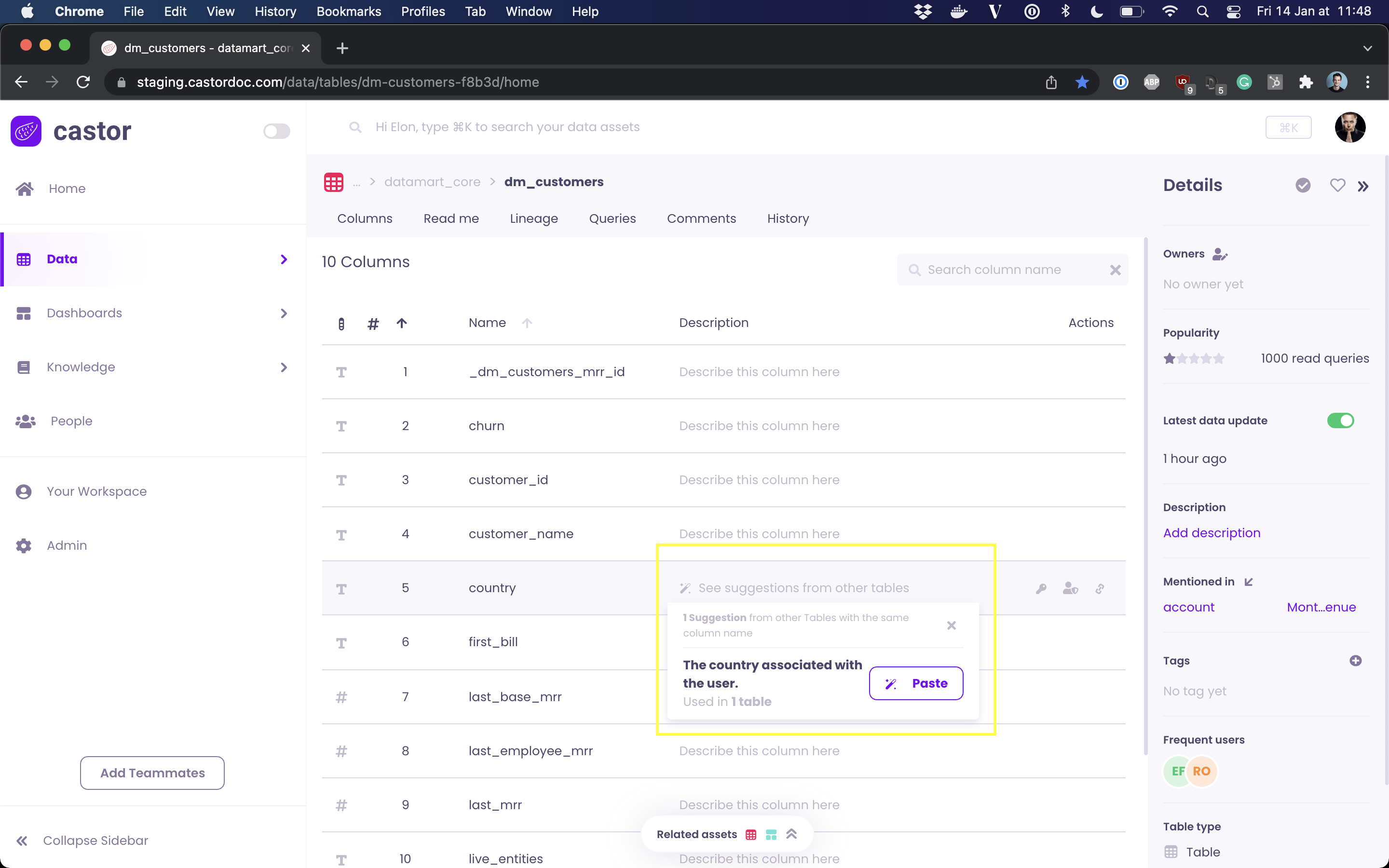1389x868 pixels.
Task: Click the Add description link
Action: pos(1211,533)
